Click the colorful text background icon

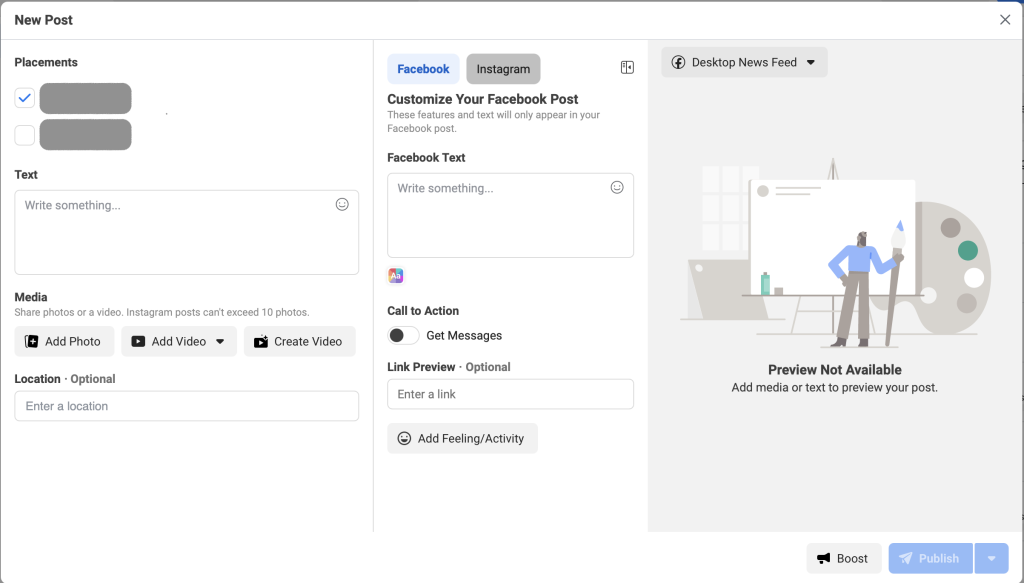[x=396, y=276]
